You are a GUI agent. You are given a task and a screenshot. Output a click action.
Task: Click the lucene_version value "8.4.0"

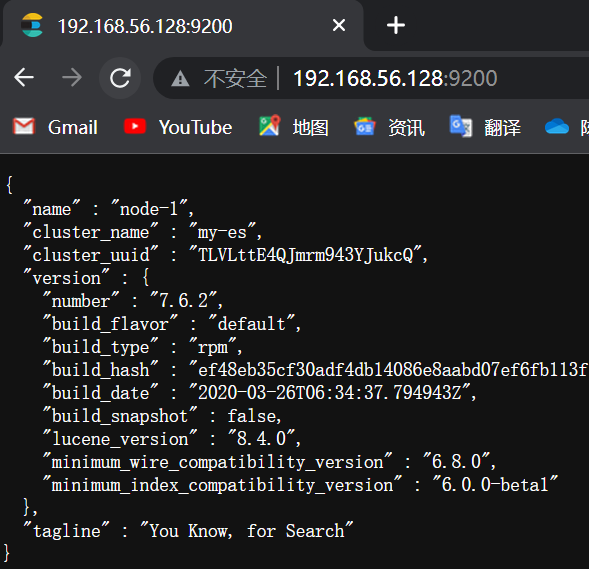tap(261, 439)
